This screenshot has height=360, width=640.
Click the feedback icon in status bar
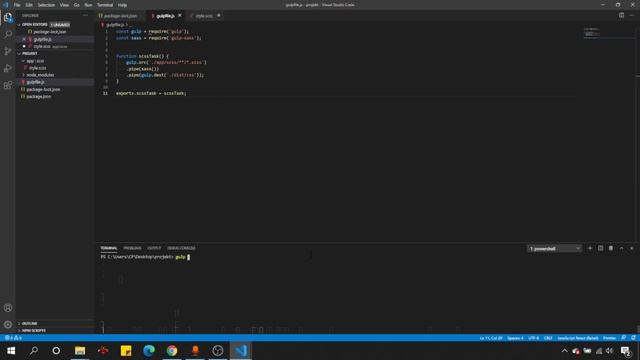coord(623,338)
